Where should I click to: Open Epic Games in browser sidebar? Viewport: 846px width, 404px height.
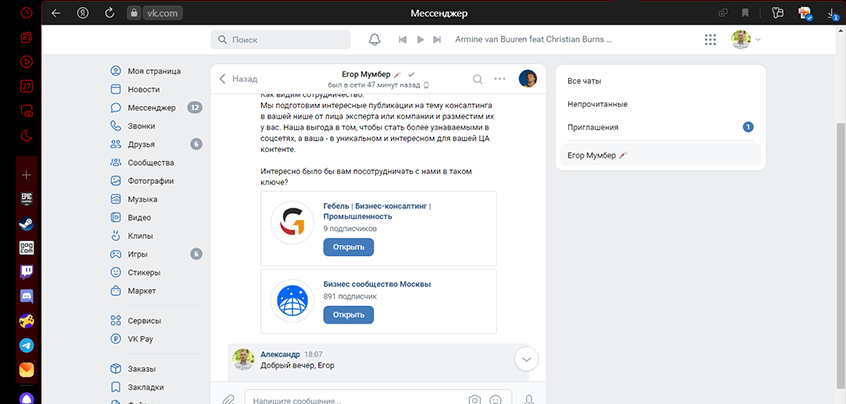26,199
